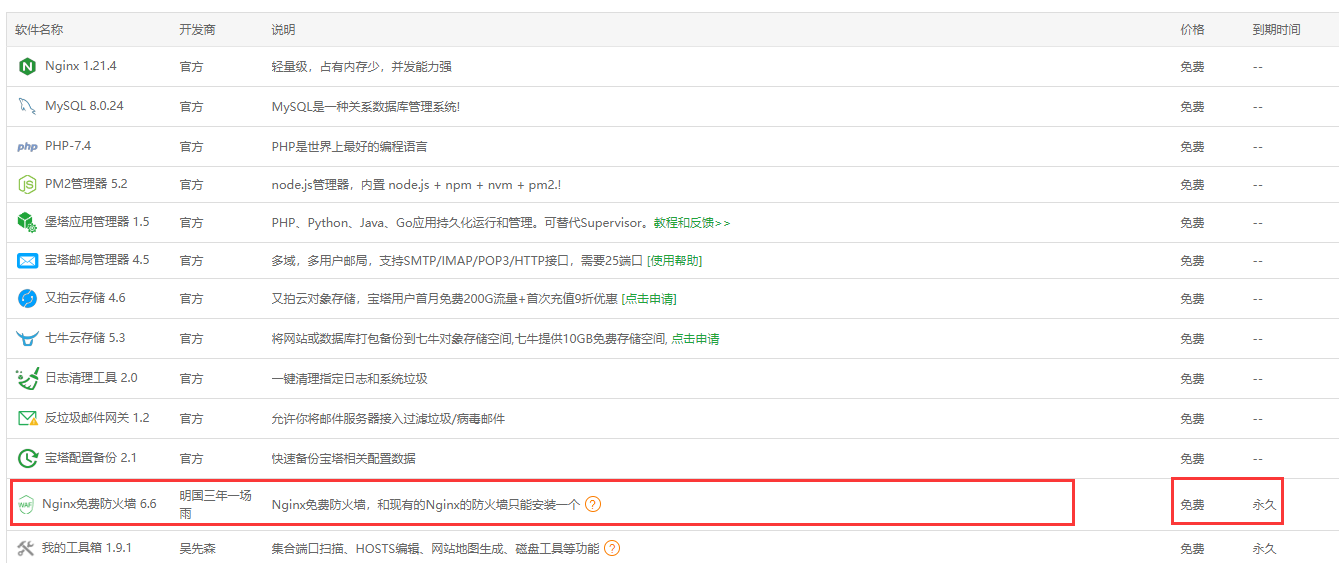Click the MySQL dolphin icon
The height and width of the screenshot is (563, 1339).
coord(27,106)
